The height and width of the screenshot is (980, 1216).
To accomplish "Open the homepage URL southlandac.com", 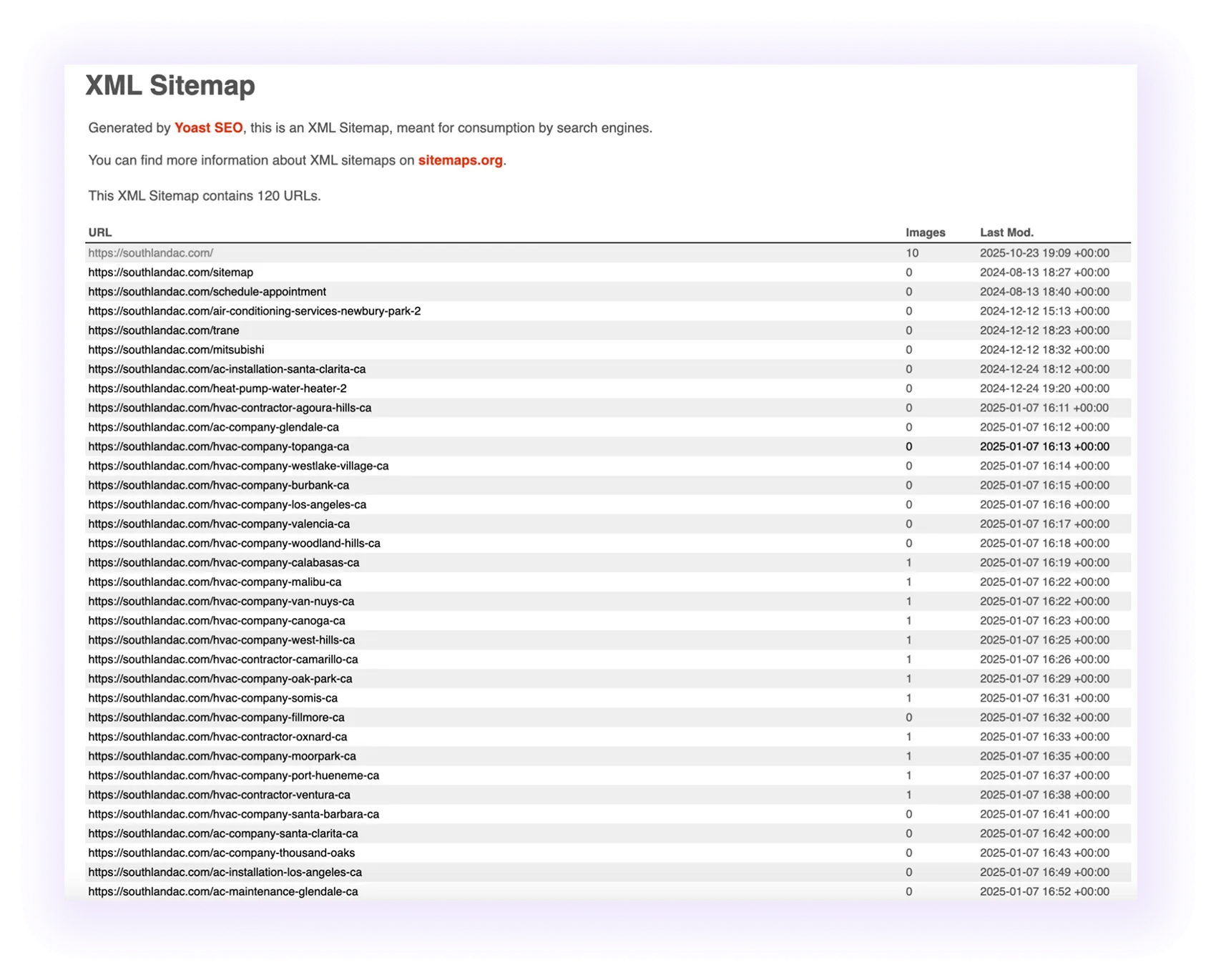I will click(x=149, y=253).
